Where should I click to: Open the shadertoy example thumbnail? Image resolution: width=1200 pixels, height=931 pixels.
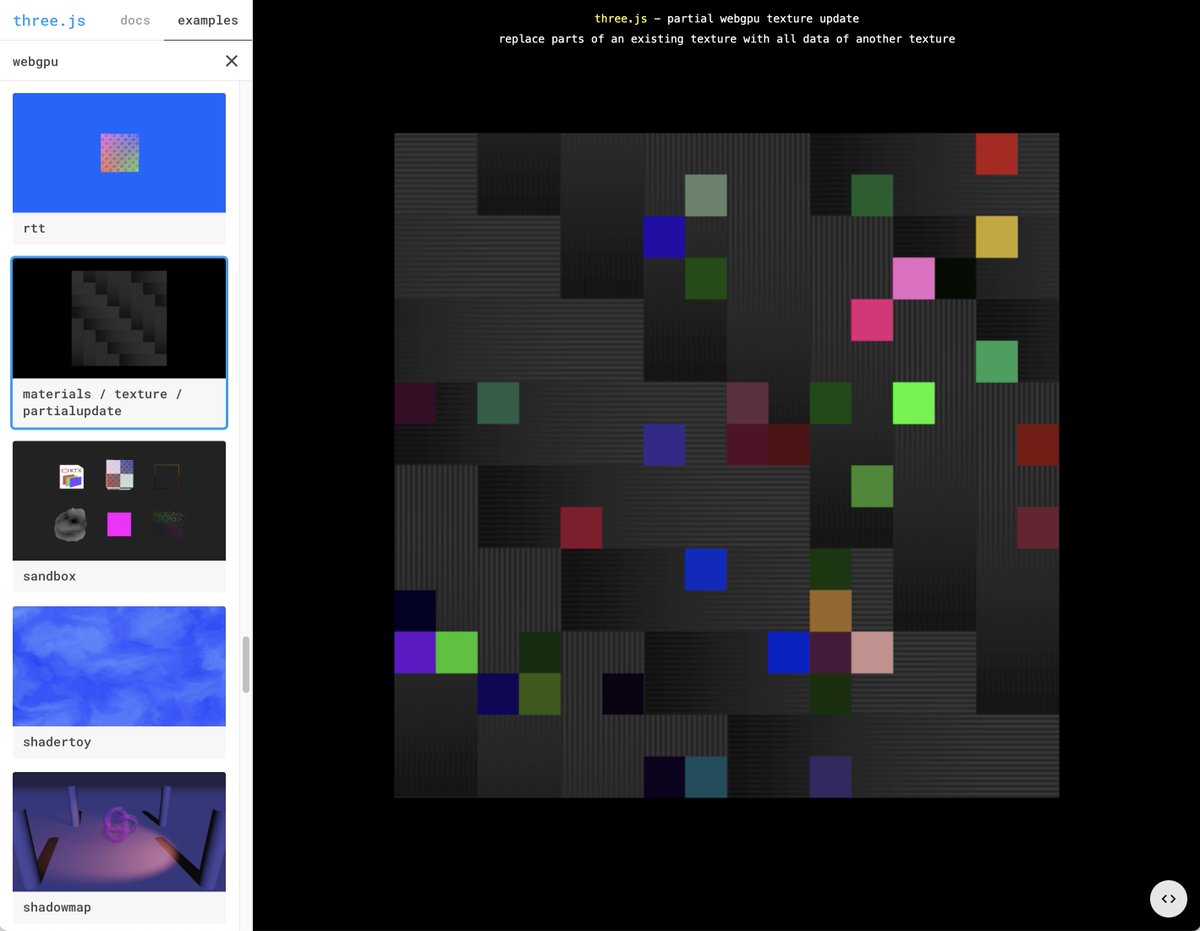pyautogui.click(x=119, y=666)
